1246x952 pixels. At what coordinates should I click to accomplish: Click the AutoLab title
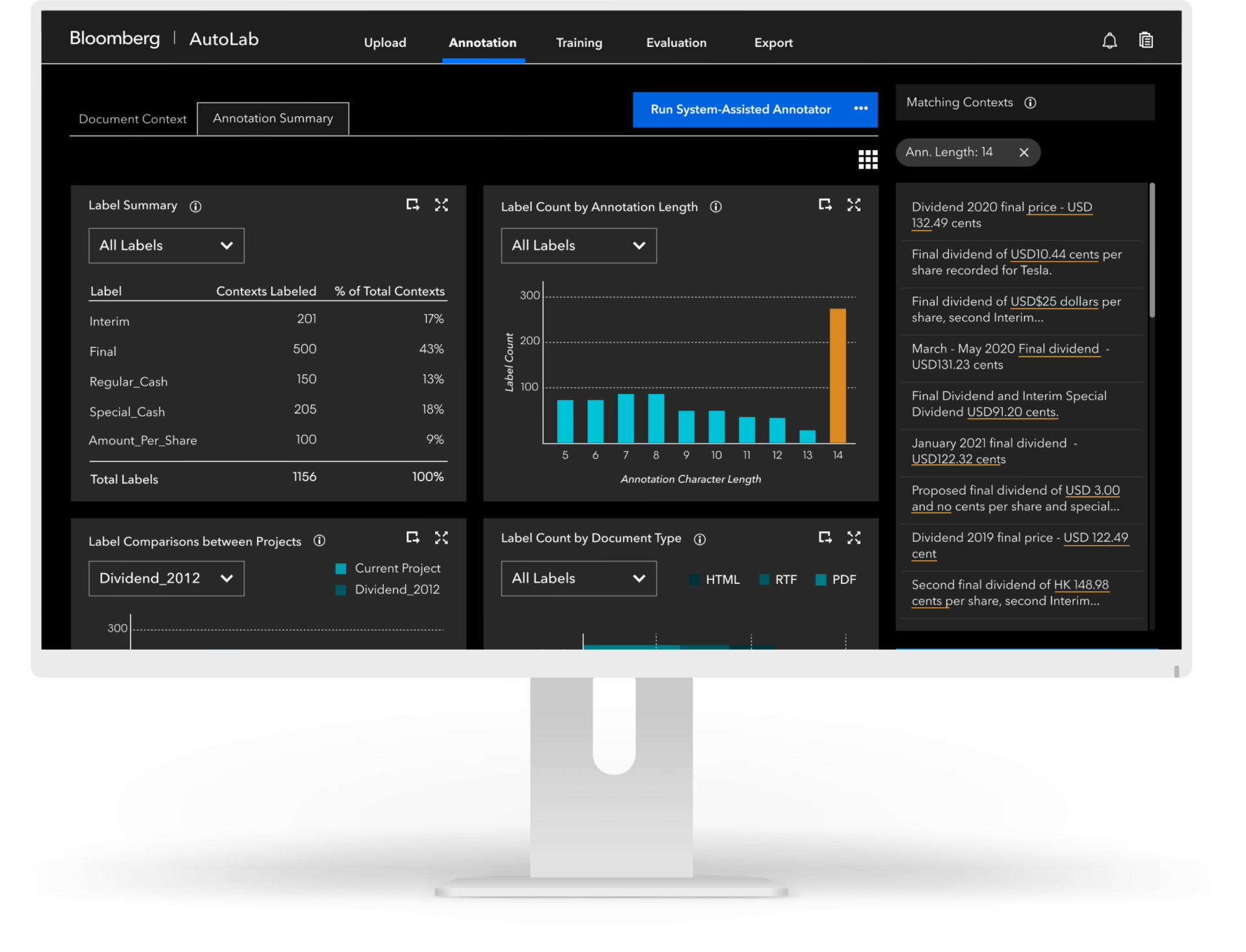(x=224, y=39)
